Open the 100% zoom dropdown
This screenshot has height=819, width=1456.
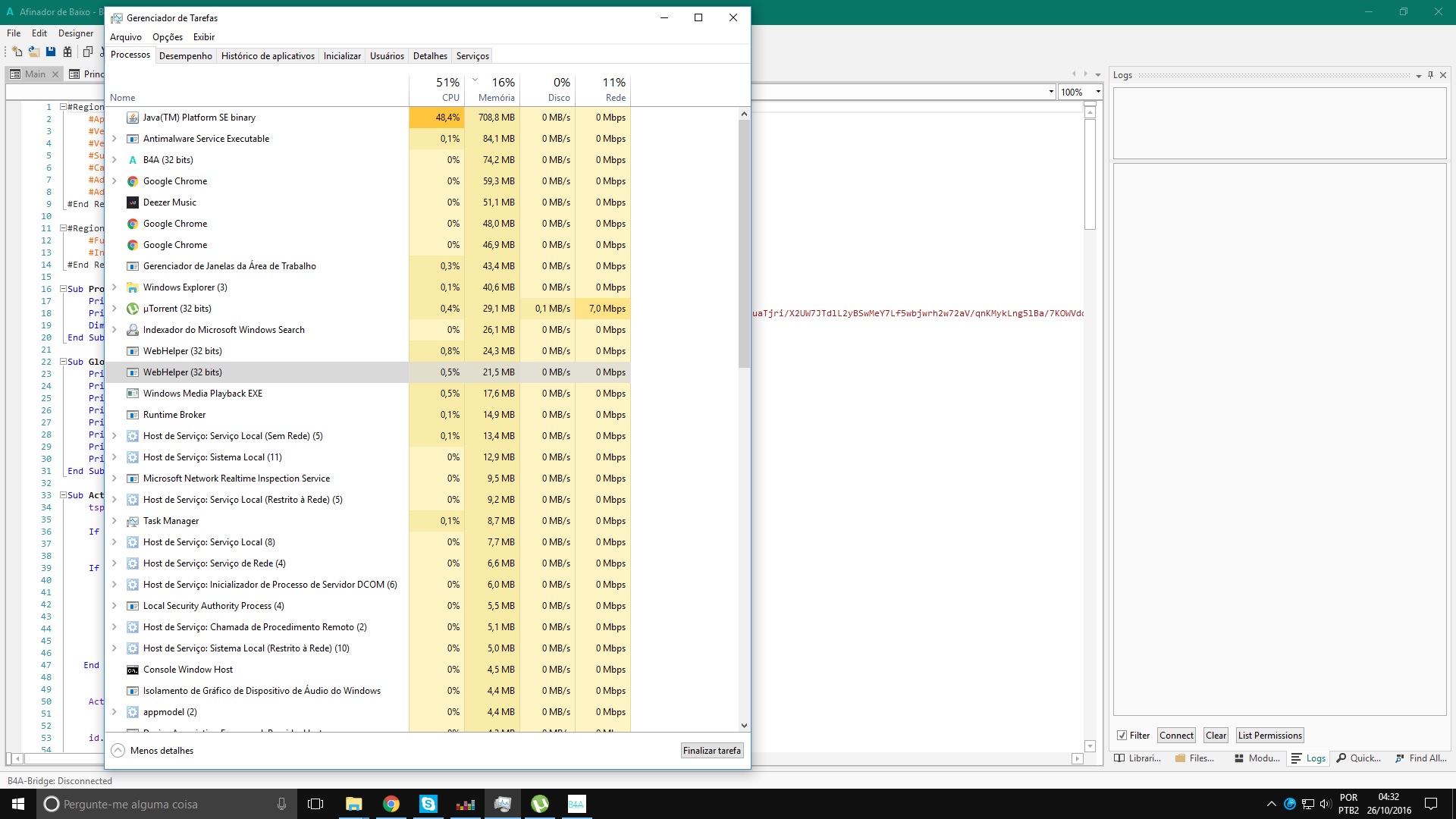click(x=1097, y=92)
